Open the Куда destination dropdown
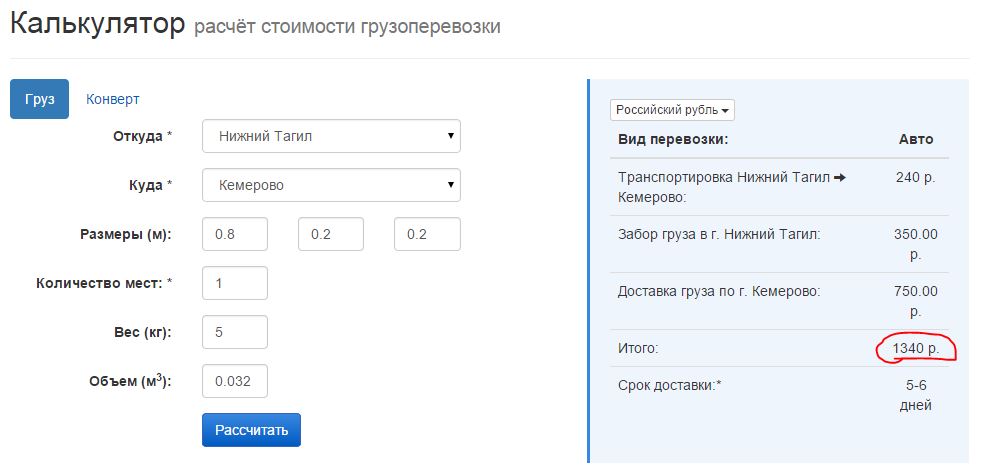The width and height of the screenshot is (987, 476). pyautogui.click(x=331, y=185)
